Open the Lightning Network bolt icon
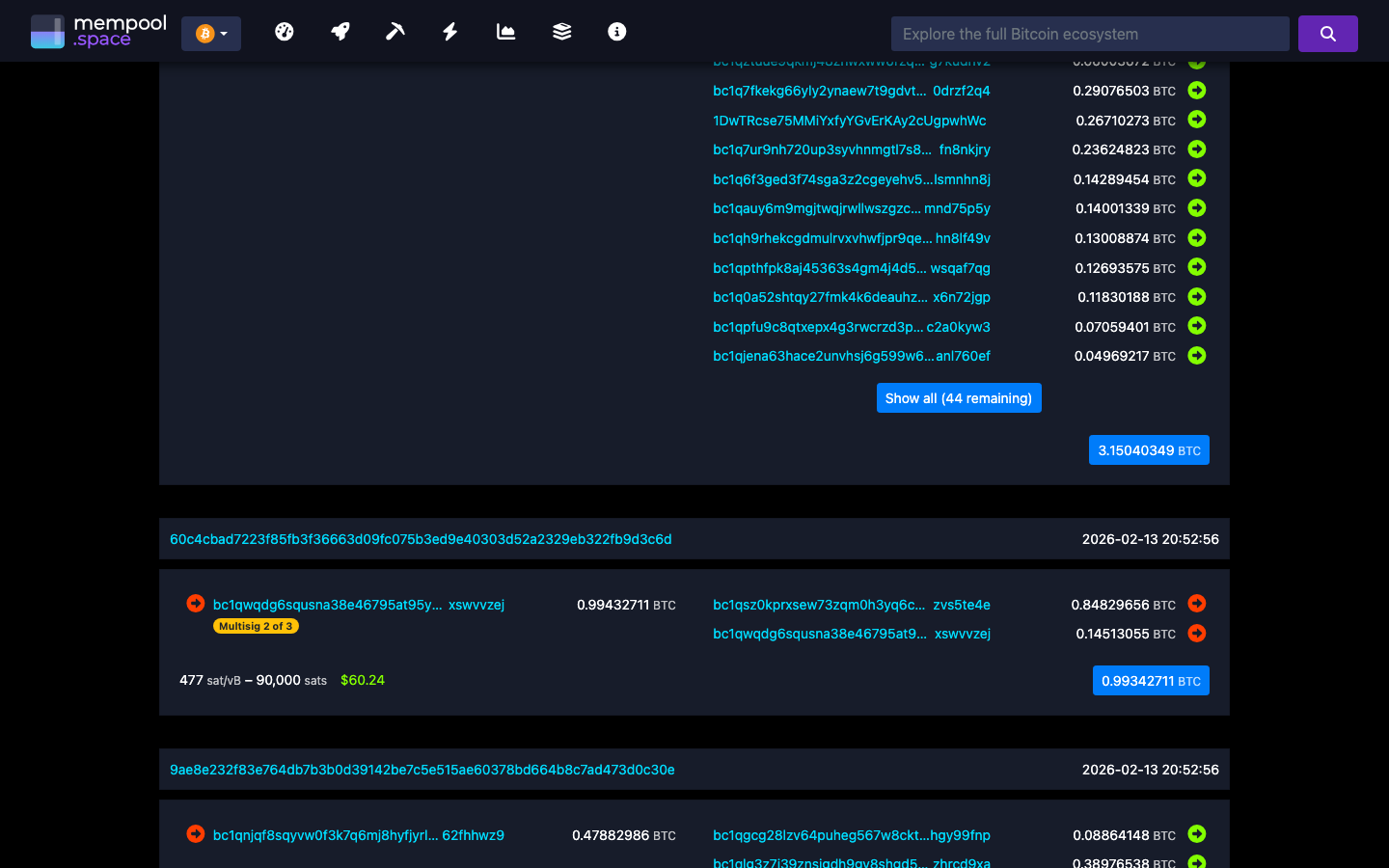Screen dimensions: 1389x868 click(x=449, y=31)
